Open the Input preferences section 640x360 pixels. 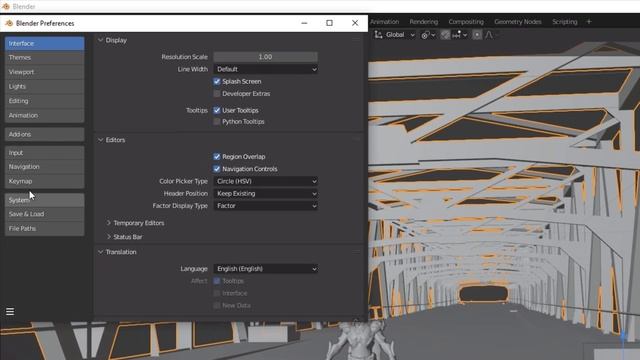coord(44,153)
